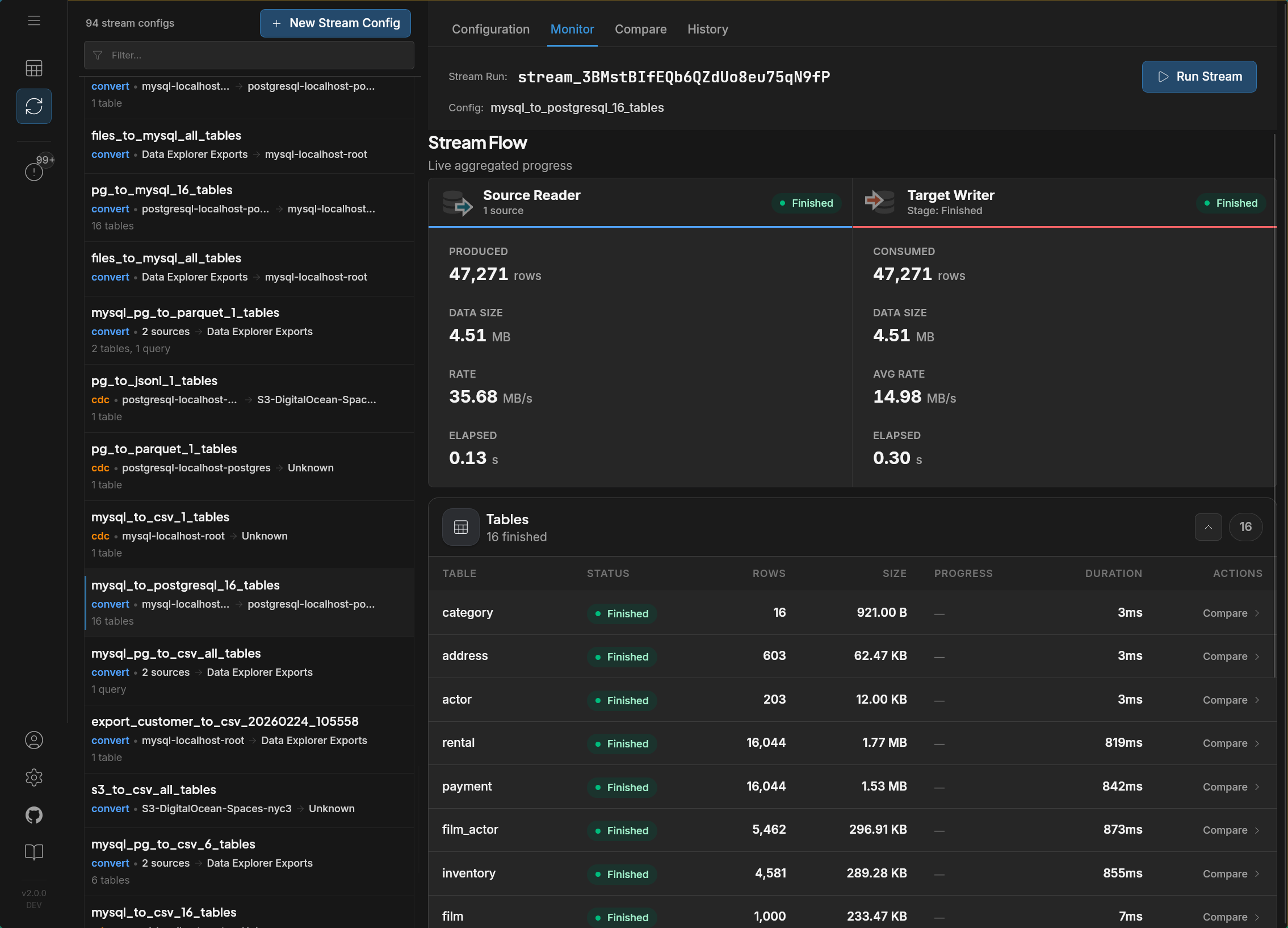The width and height of the screenshot is (1288, 928).
Task: Click the SIZE column header
Action: [895, 574]
